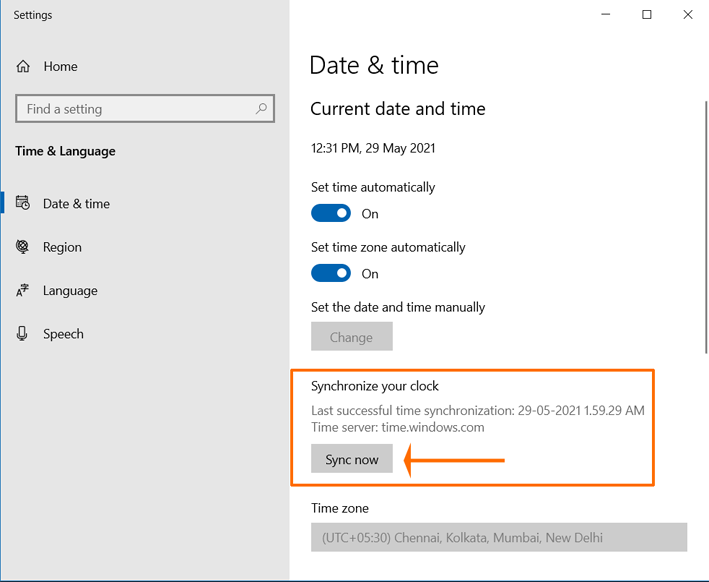The width and height of the screenshot is (709, 582).
Task: Click the Home house icon
Action: click(x=23, y=66)
